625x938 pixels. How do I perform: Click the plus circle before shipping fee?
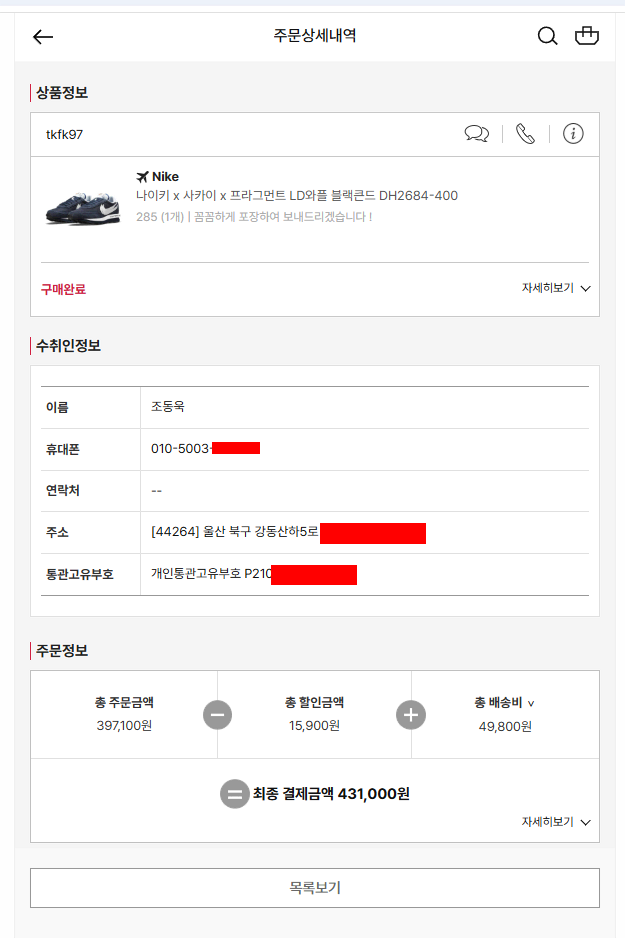point(411,715)
